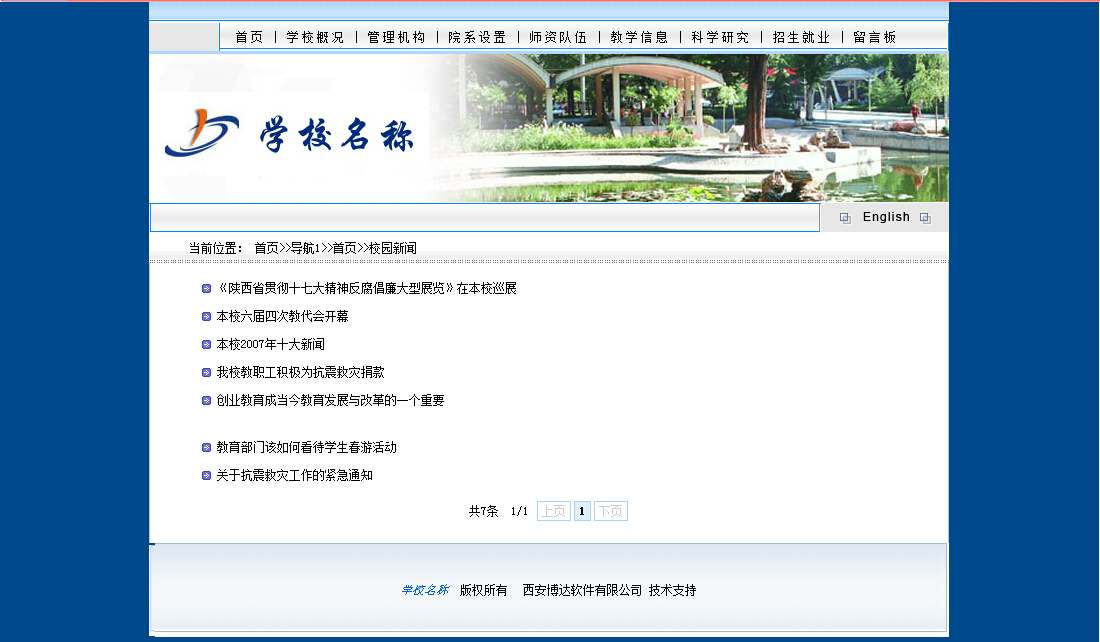Click 西安博达软件有限公司 in the footer
Screen dimensions: 1100x642
pos(582,591)
